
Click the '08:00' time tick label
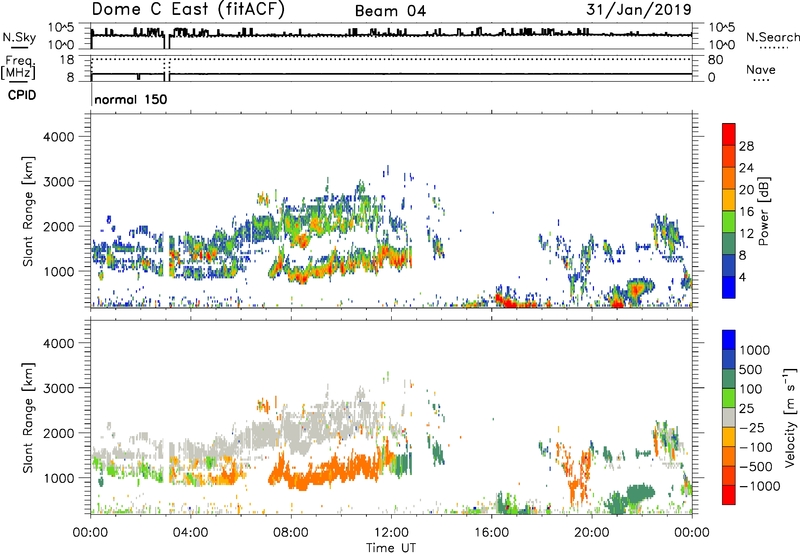(291, 533)
